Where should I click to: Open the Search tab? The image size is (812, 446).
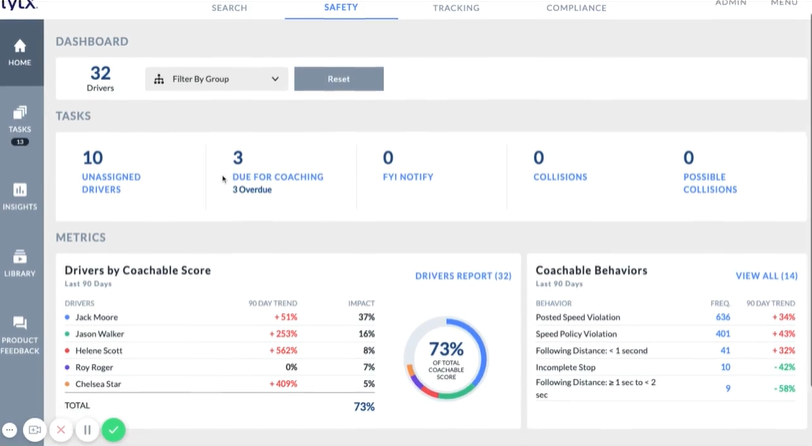point(229,8)
